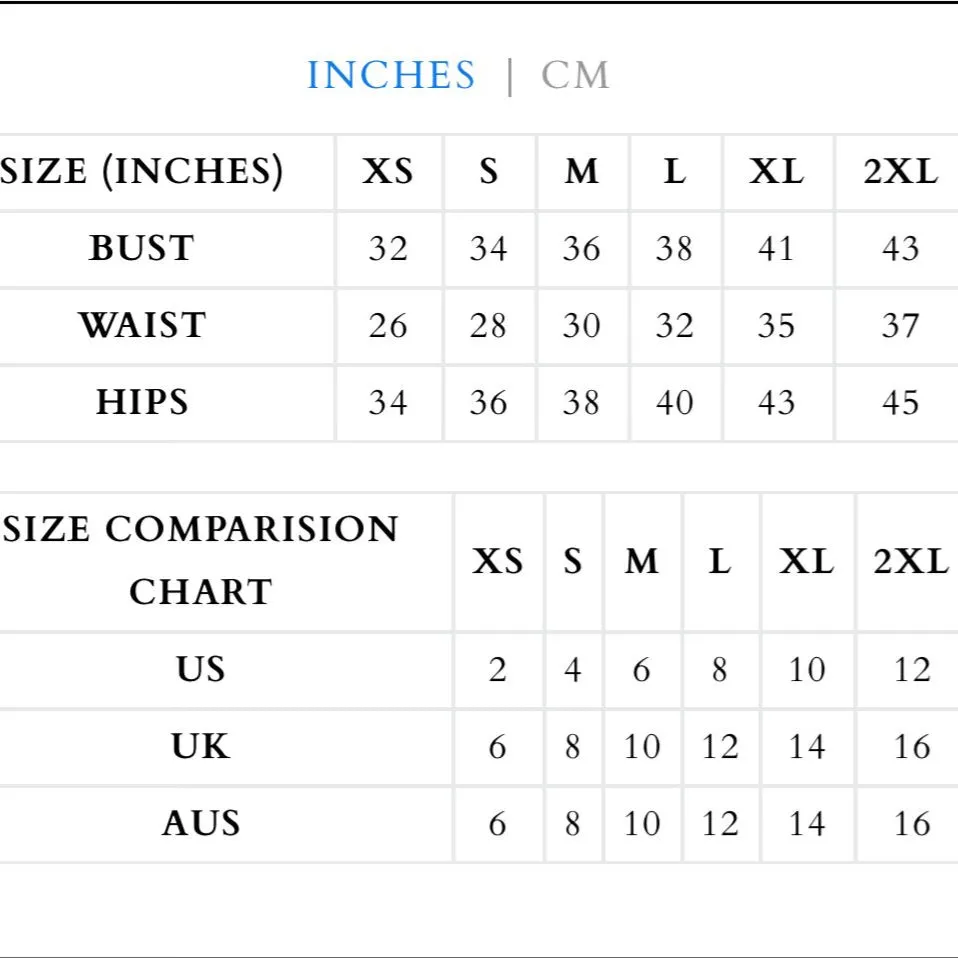Screen dimensions: 958x958
Task: Click the HIPS row label
Action: 142,402
